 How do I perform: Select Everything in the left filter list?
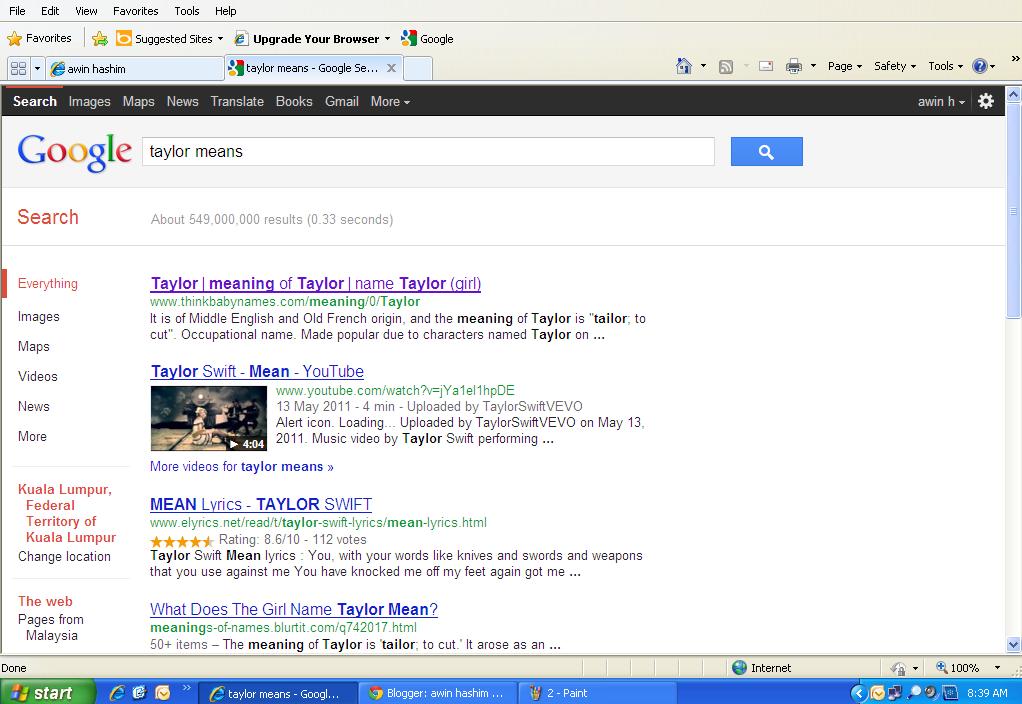48,284
